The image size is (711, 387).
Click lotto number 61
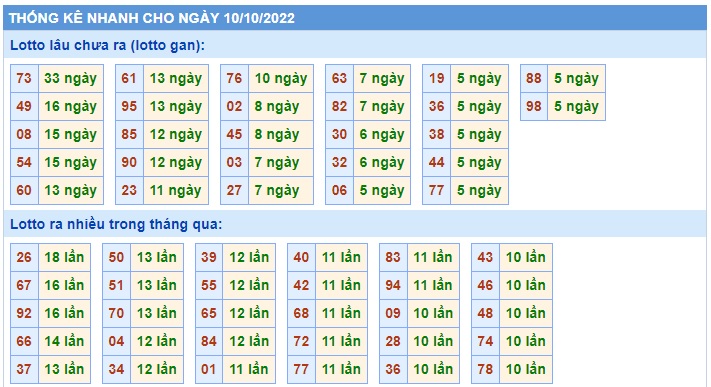coord(129,78)
